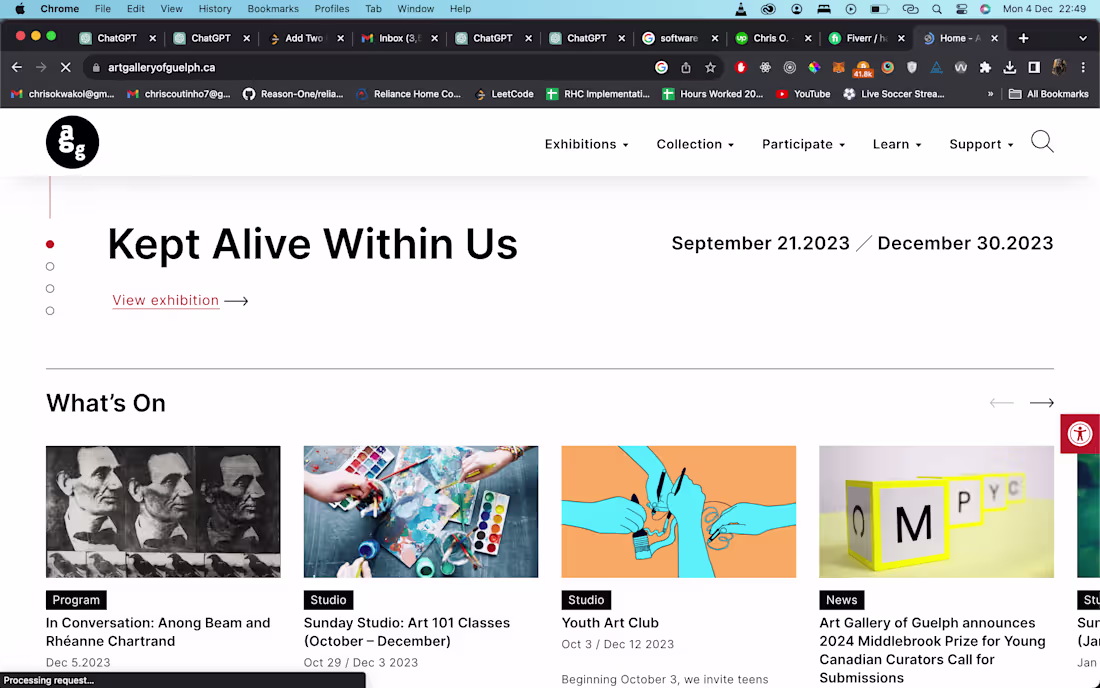
Task: Expand the Collection navigation dropdown
Action: click(695, 144)
